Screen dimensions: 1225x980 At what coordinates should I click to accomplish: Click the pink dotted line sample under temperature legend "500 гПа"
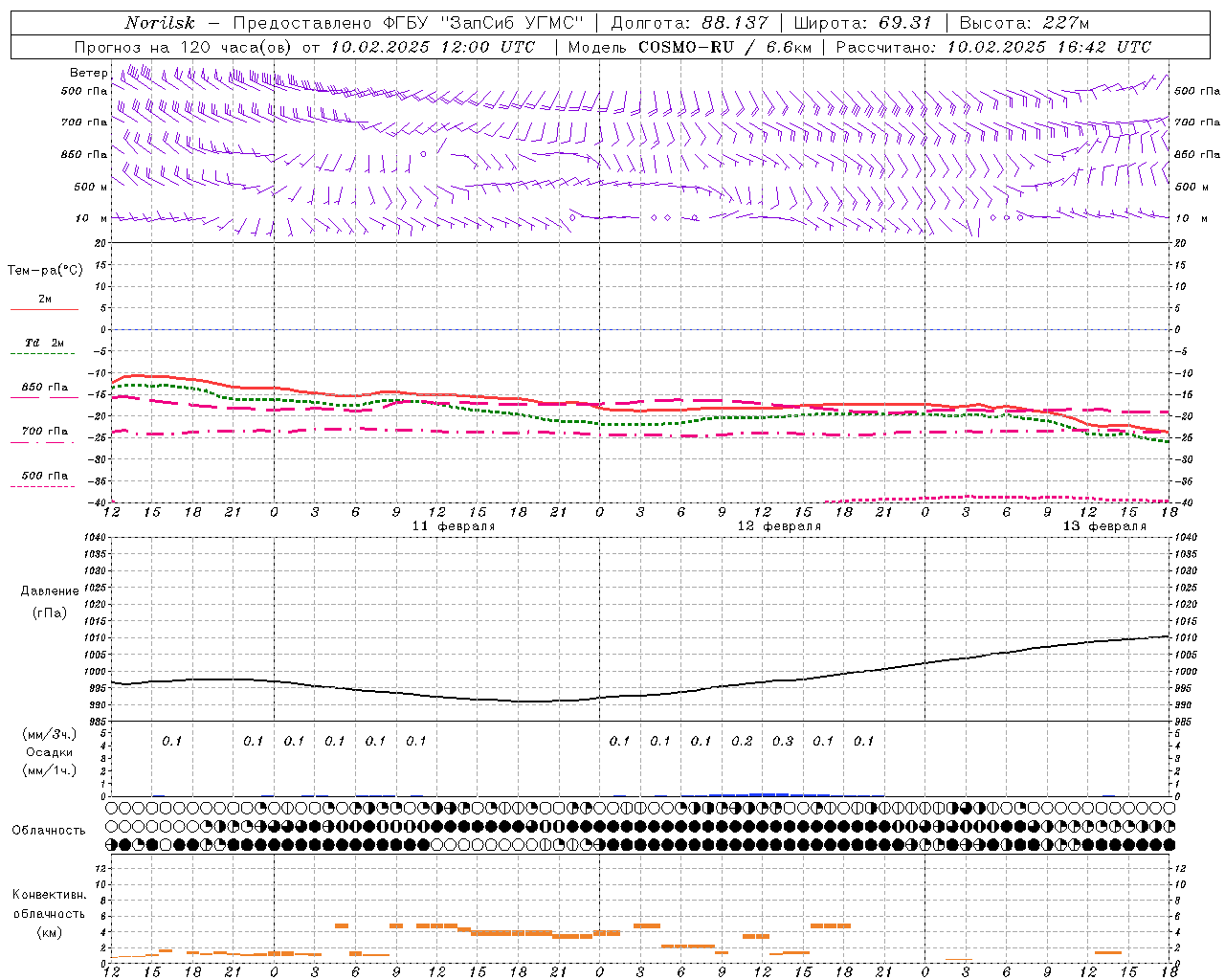(43, 486)
